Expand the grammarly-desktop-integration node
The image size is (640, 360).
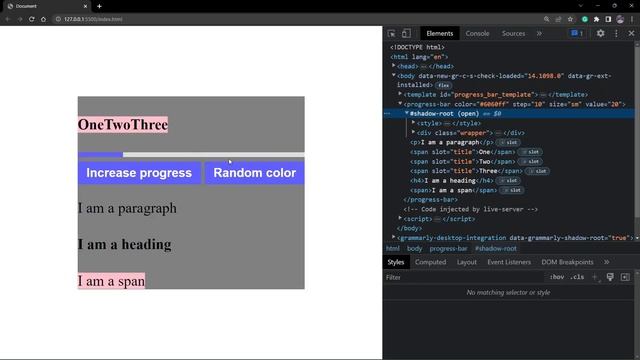click(x=393, y=237)
